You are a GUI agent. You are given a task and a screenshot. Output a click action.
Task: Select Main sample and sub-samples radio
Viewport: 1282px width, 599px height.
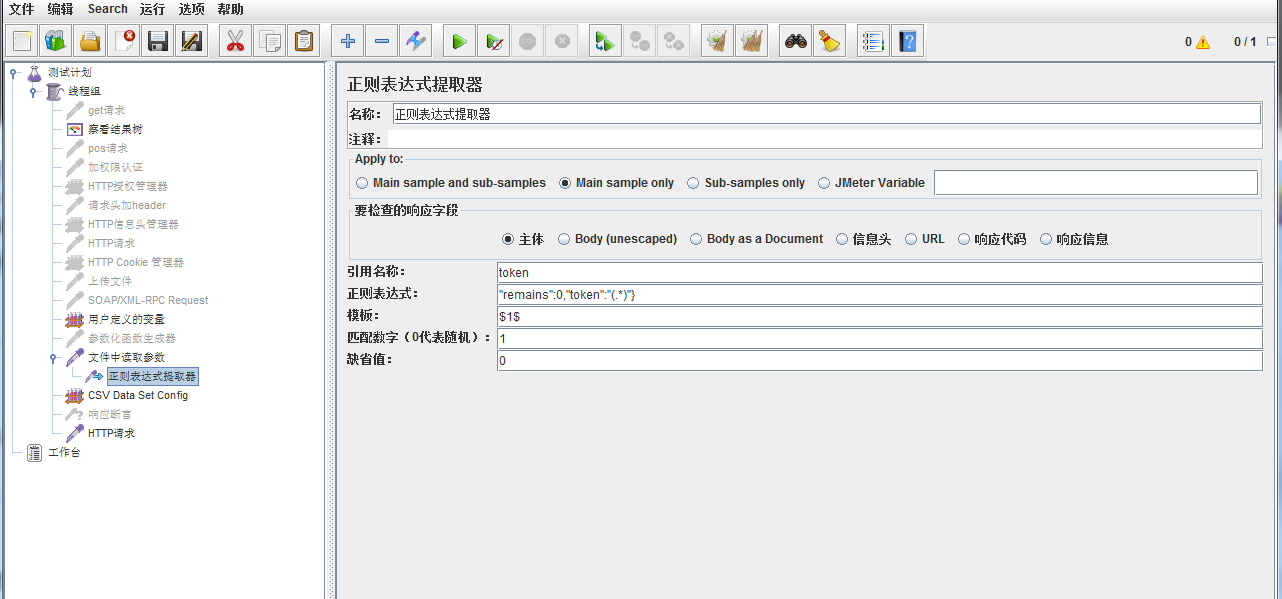point(362,183)
